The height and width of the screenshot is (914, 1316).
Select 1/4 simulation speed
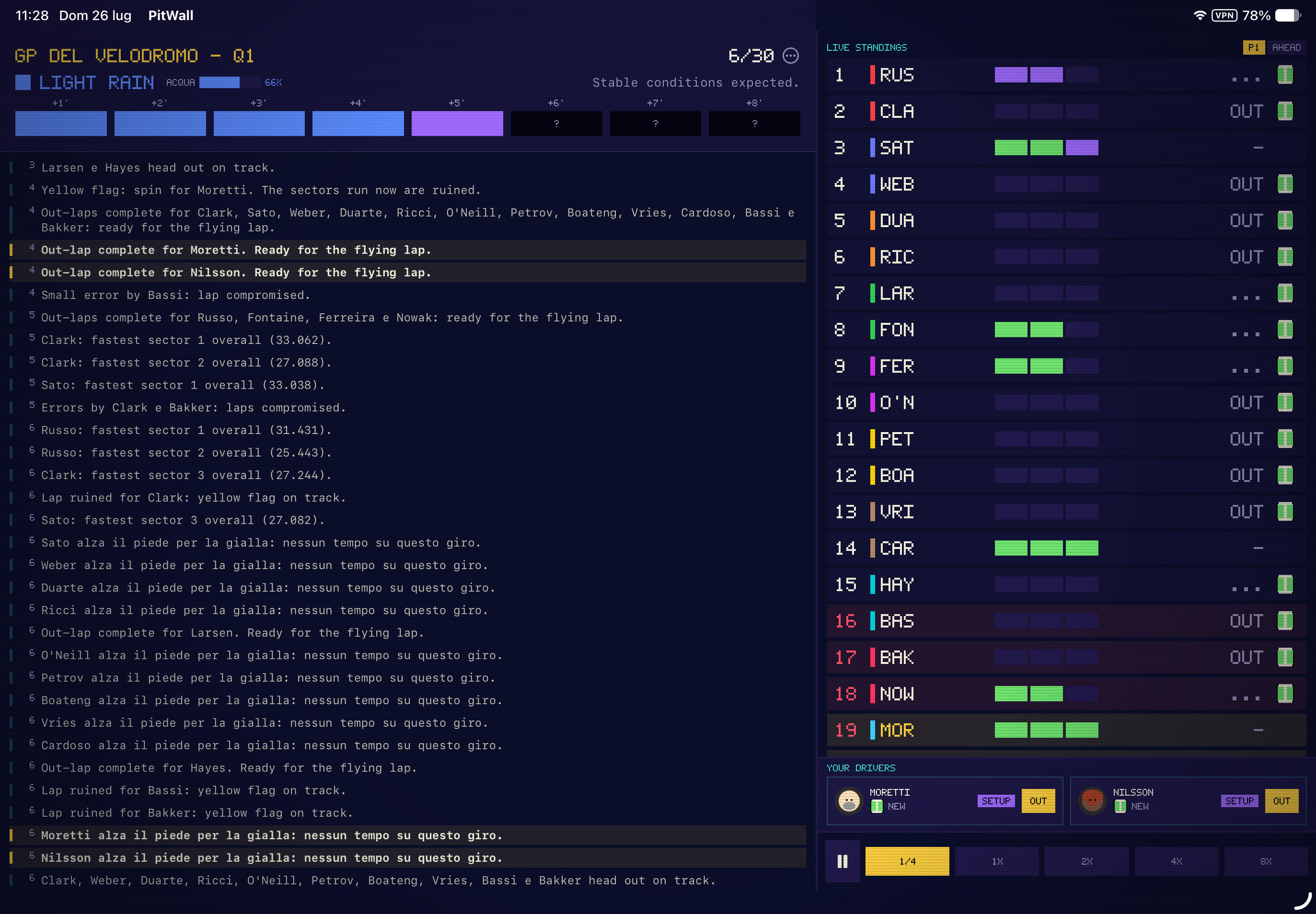pyautogui.click(x=907, y=861)
